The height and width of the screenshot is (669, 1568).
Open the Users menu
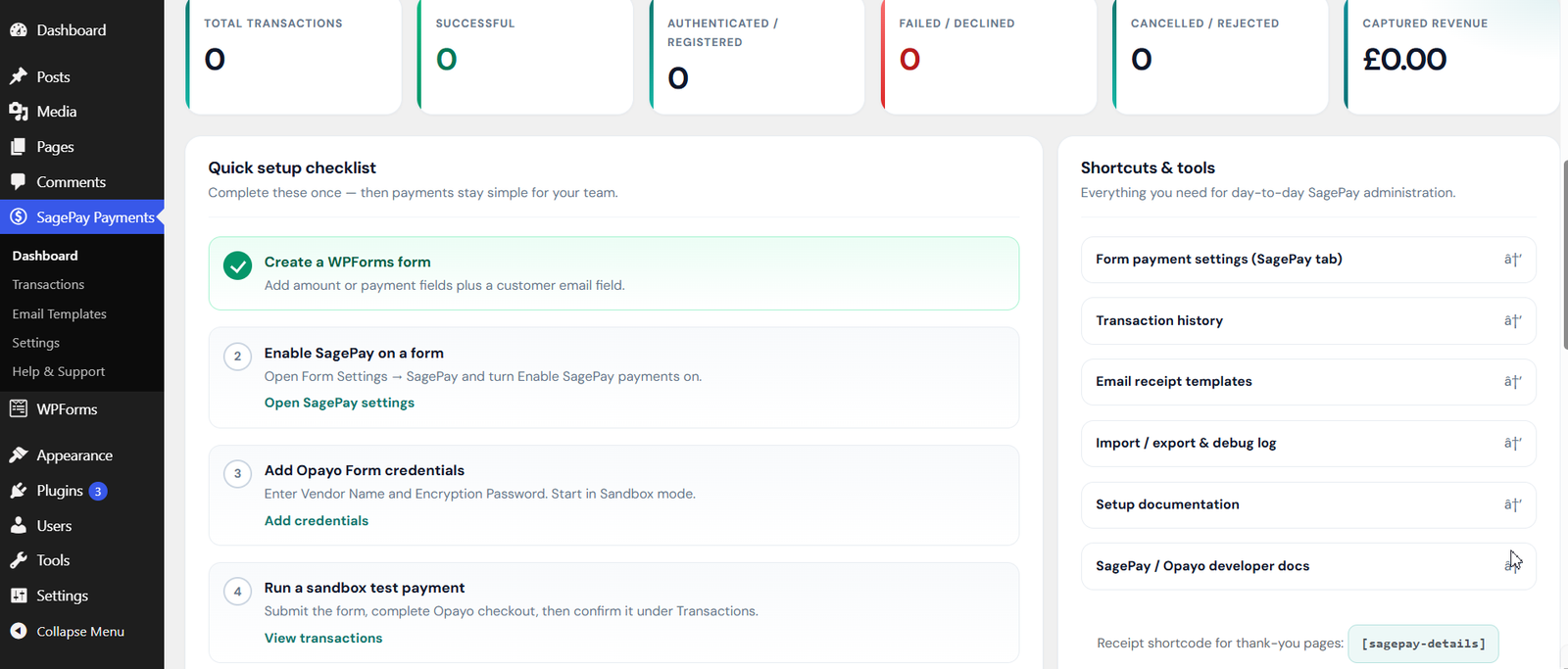click(82, 526)
